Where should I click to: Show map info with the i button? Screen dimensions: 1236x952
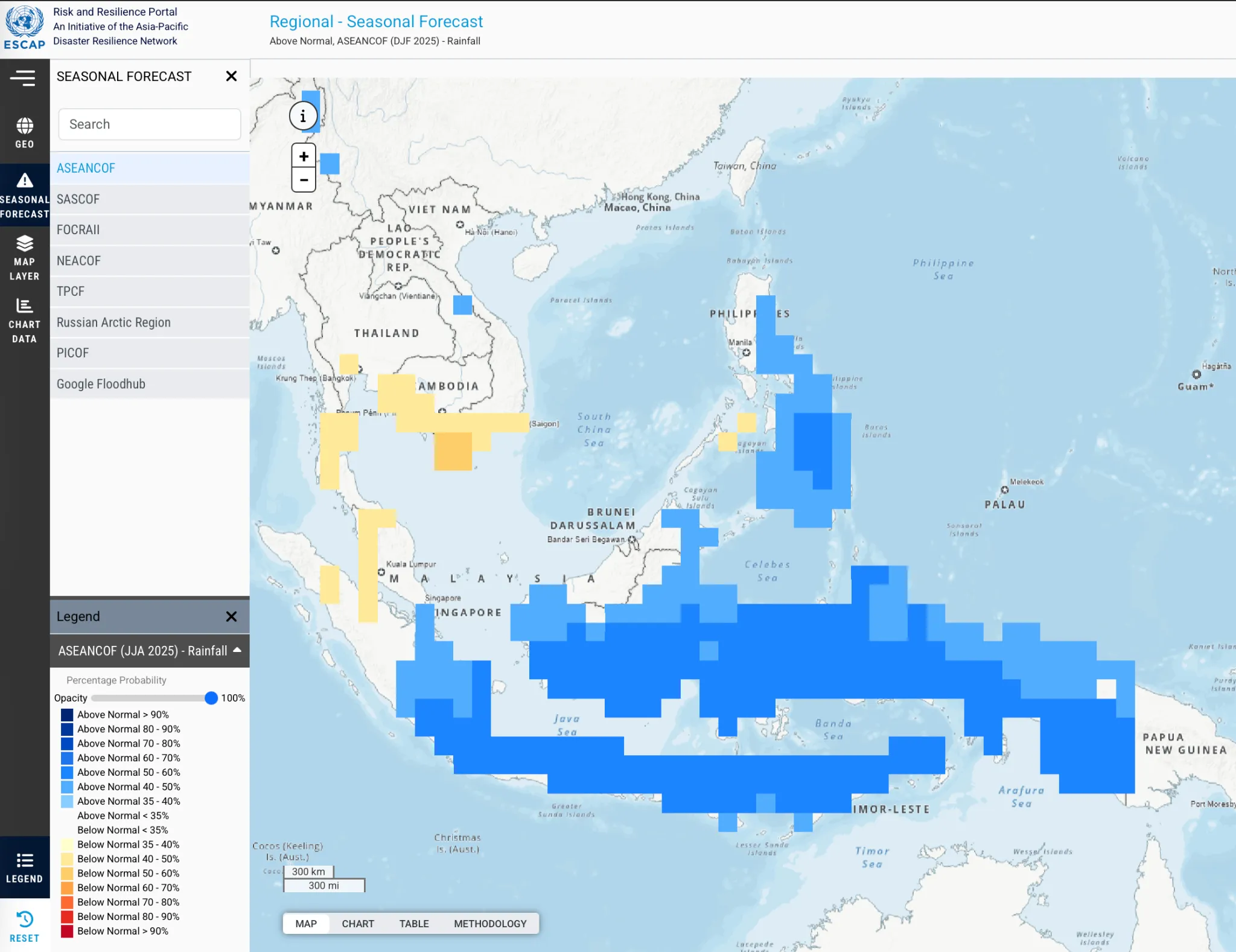(x=303, y=116)
